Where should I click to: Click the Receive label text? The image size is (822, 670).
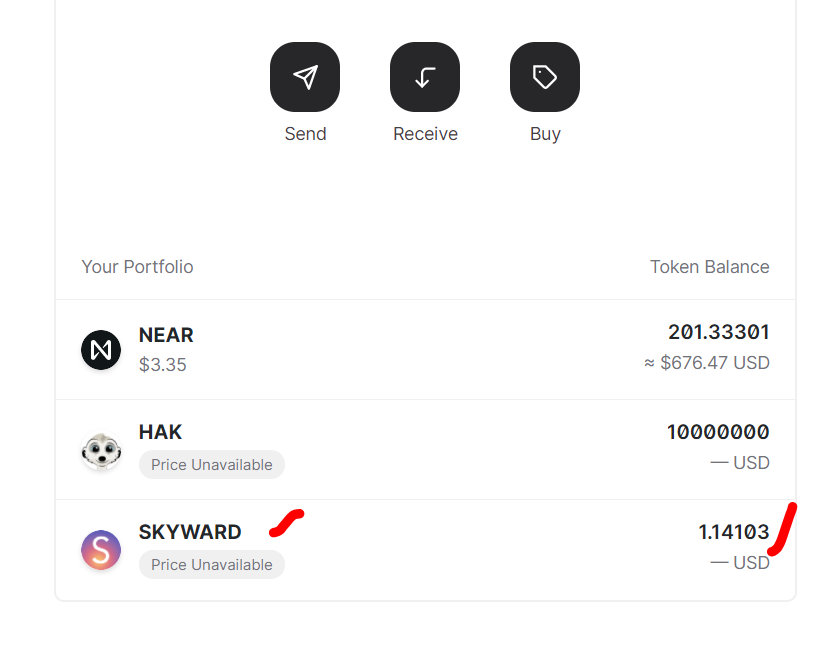click(x=425, y=134)
